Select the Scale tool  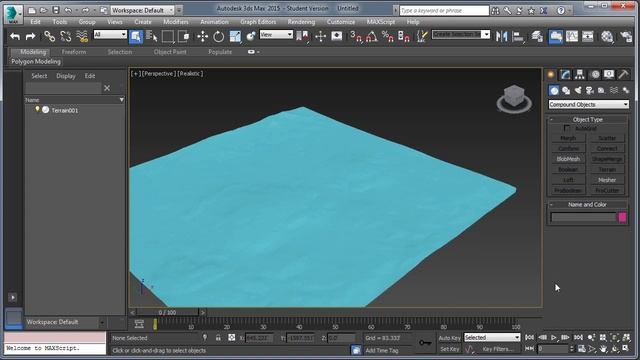[235, 36]
